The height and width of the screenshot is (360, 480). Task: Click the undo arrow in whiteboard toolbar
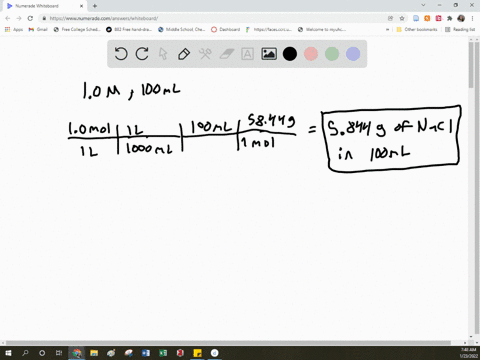point(121,54)
